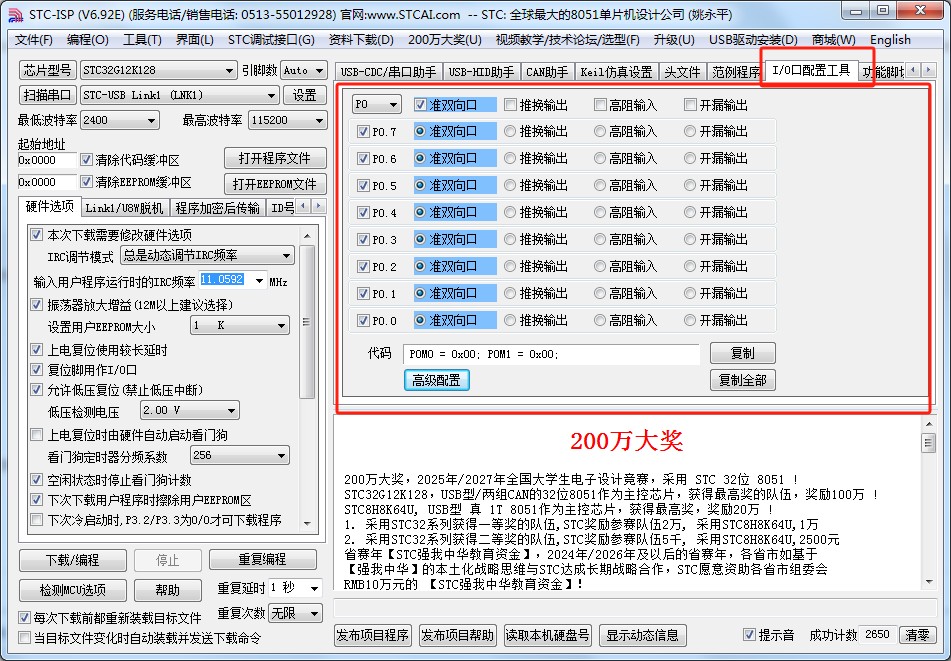Click the announcement panel scrollbar thumb
Screen dimensions: 951x661
tap(928, 443)
